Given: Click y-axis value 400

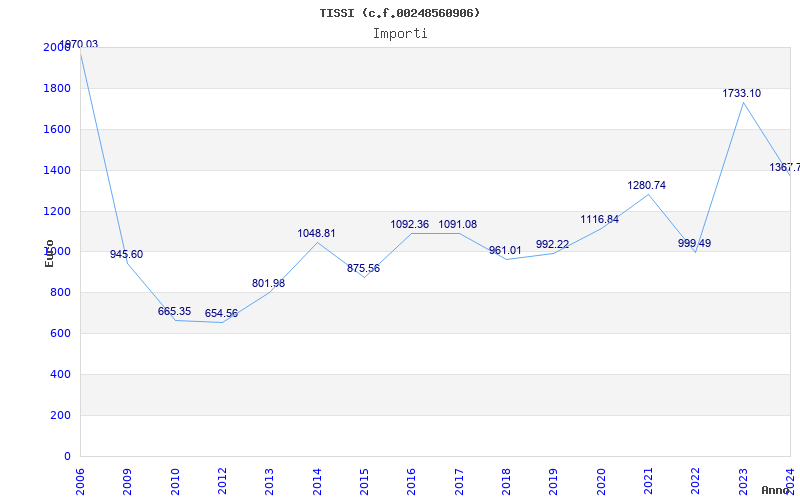Looking at the screenshot, I should [x=61, y=374].
